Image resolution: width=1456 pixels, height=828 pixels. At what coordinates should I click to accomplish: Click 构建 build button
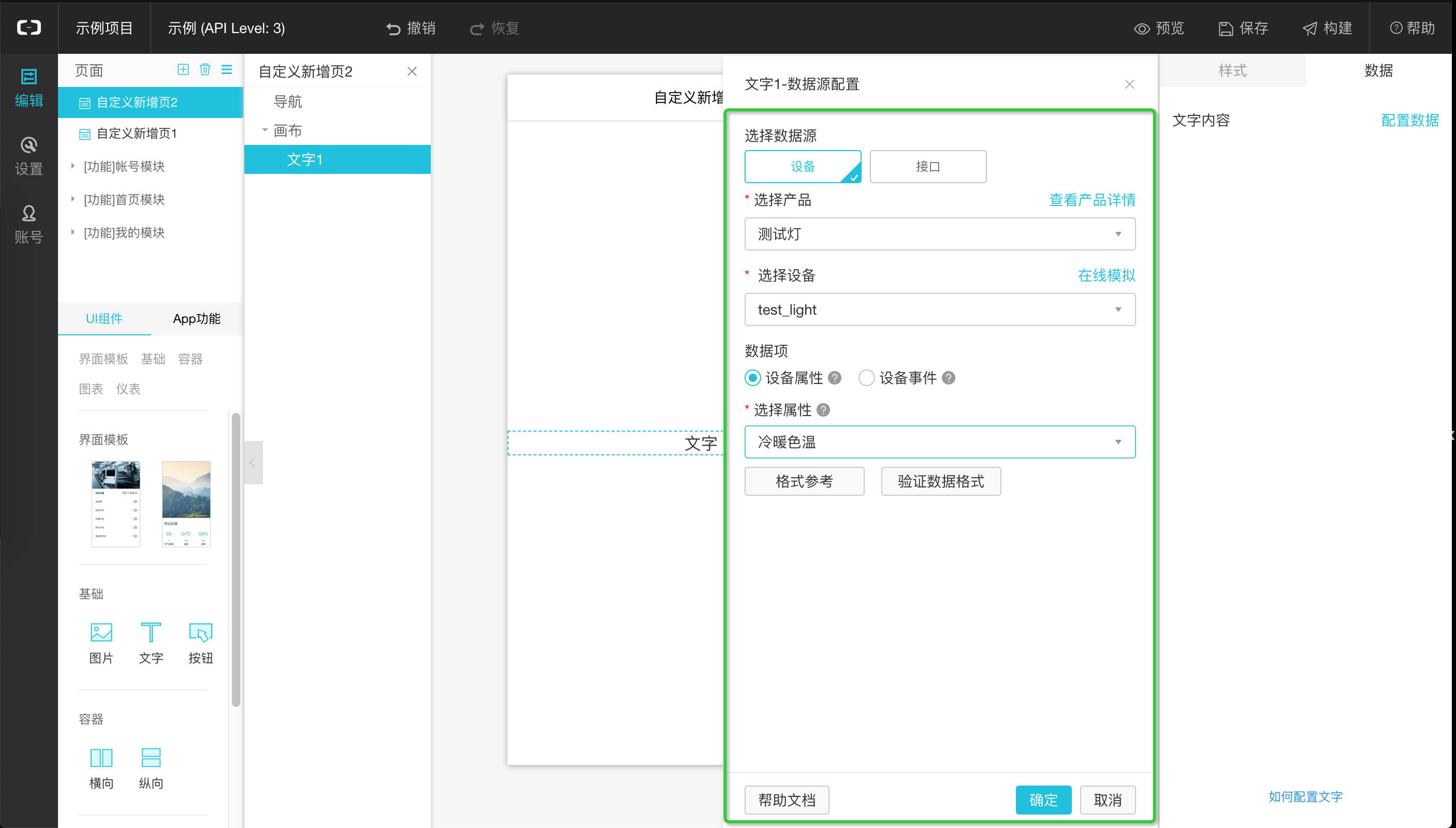pyautogui.click(x=1328, y=28)
